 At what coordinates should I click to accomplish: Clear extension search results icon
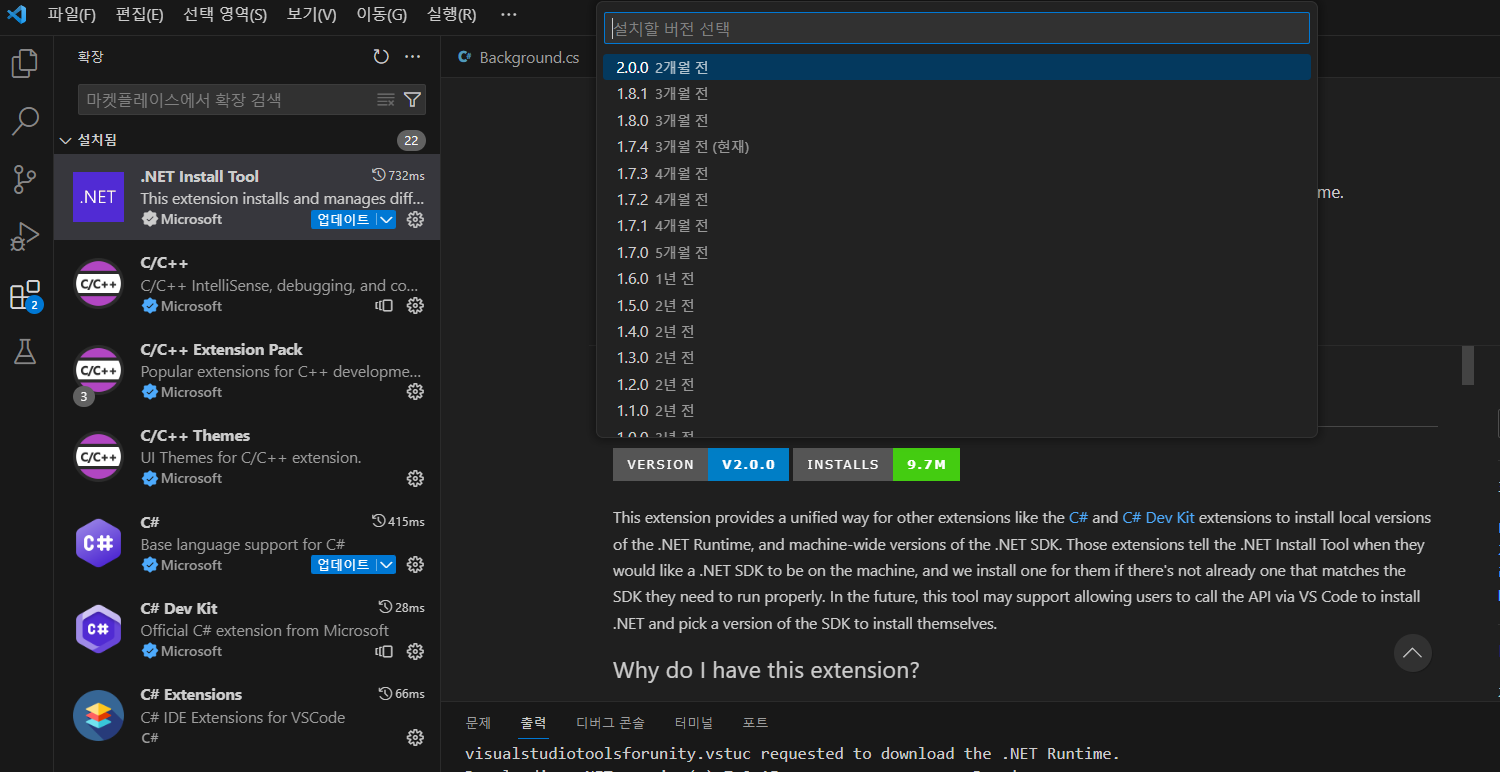(x=385, y=99)
